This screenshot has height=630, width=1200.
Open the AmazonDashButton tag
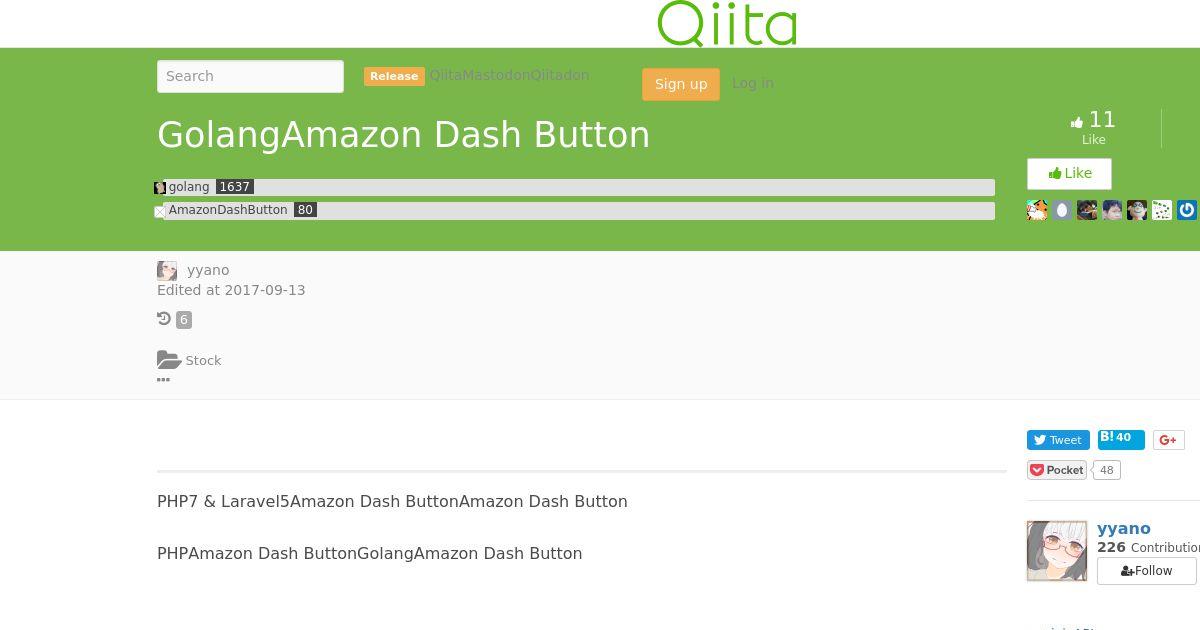coord(228,210)
